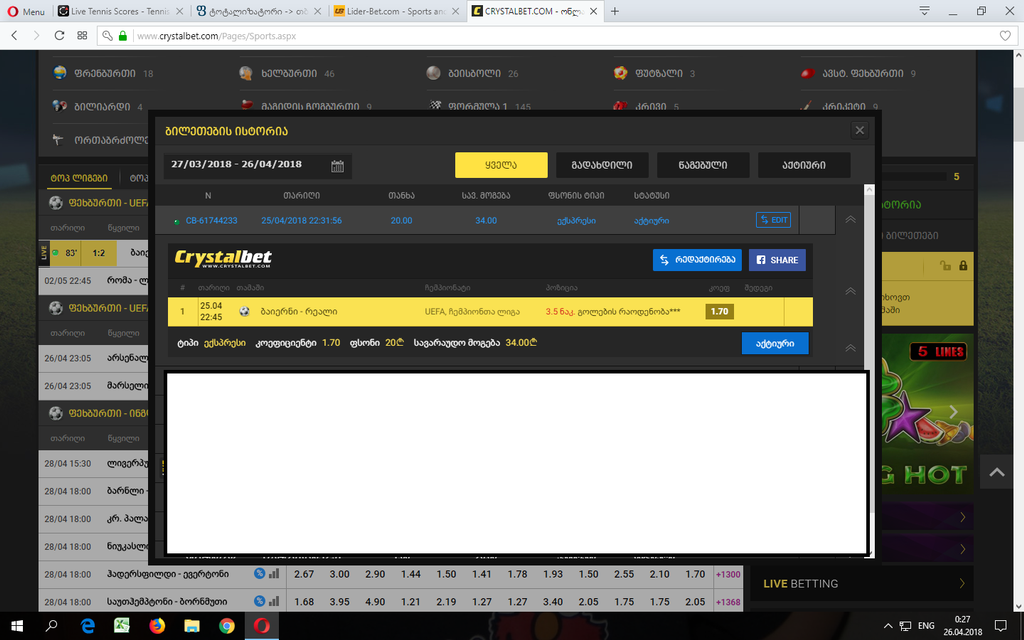Open the ბეისბოლი sport category
Image resolution: width=1024 pixels, height=640 pixels.
[x=474, y=73]
